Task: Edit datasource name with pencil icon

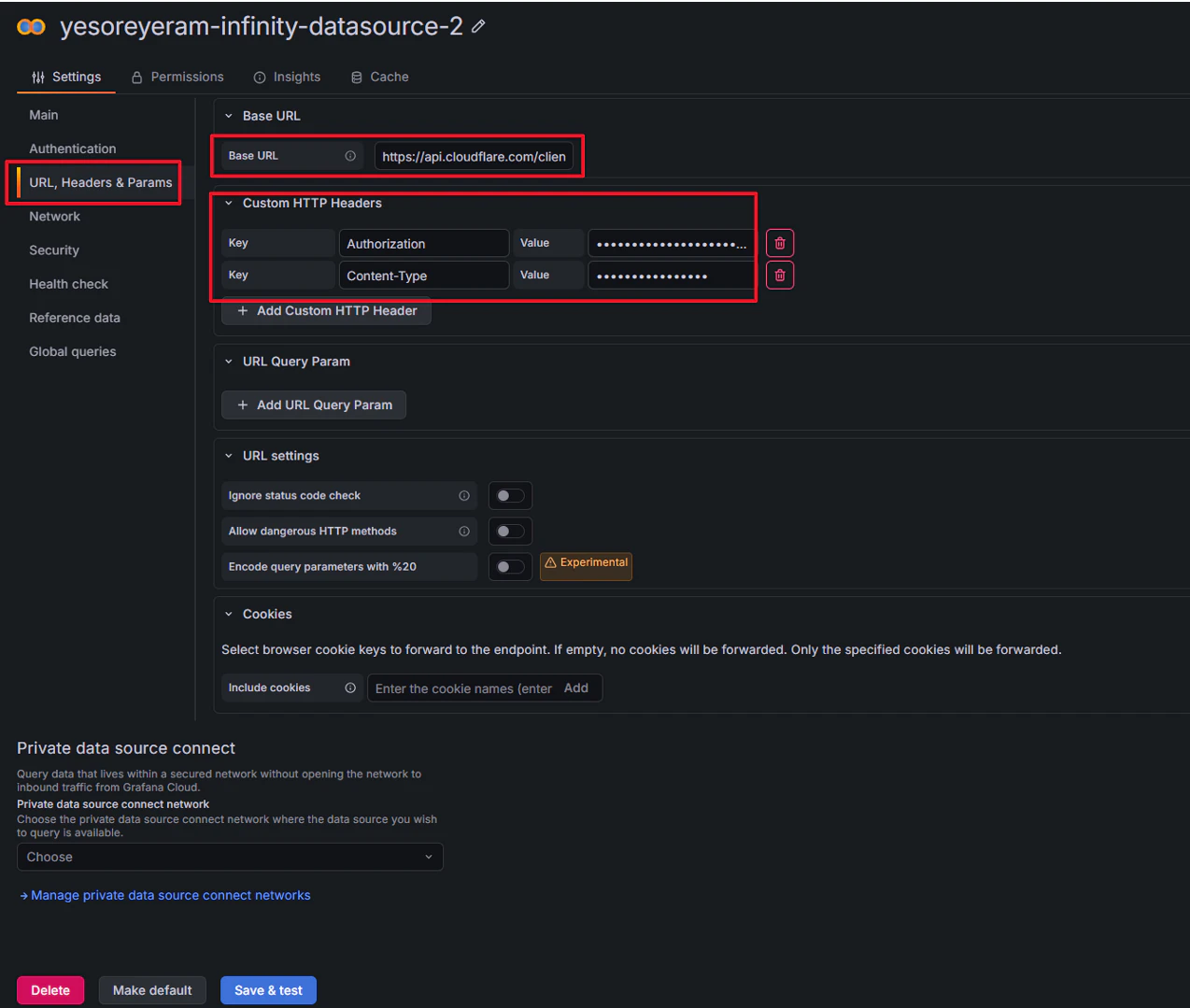Action: [x=478, y=27]
